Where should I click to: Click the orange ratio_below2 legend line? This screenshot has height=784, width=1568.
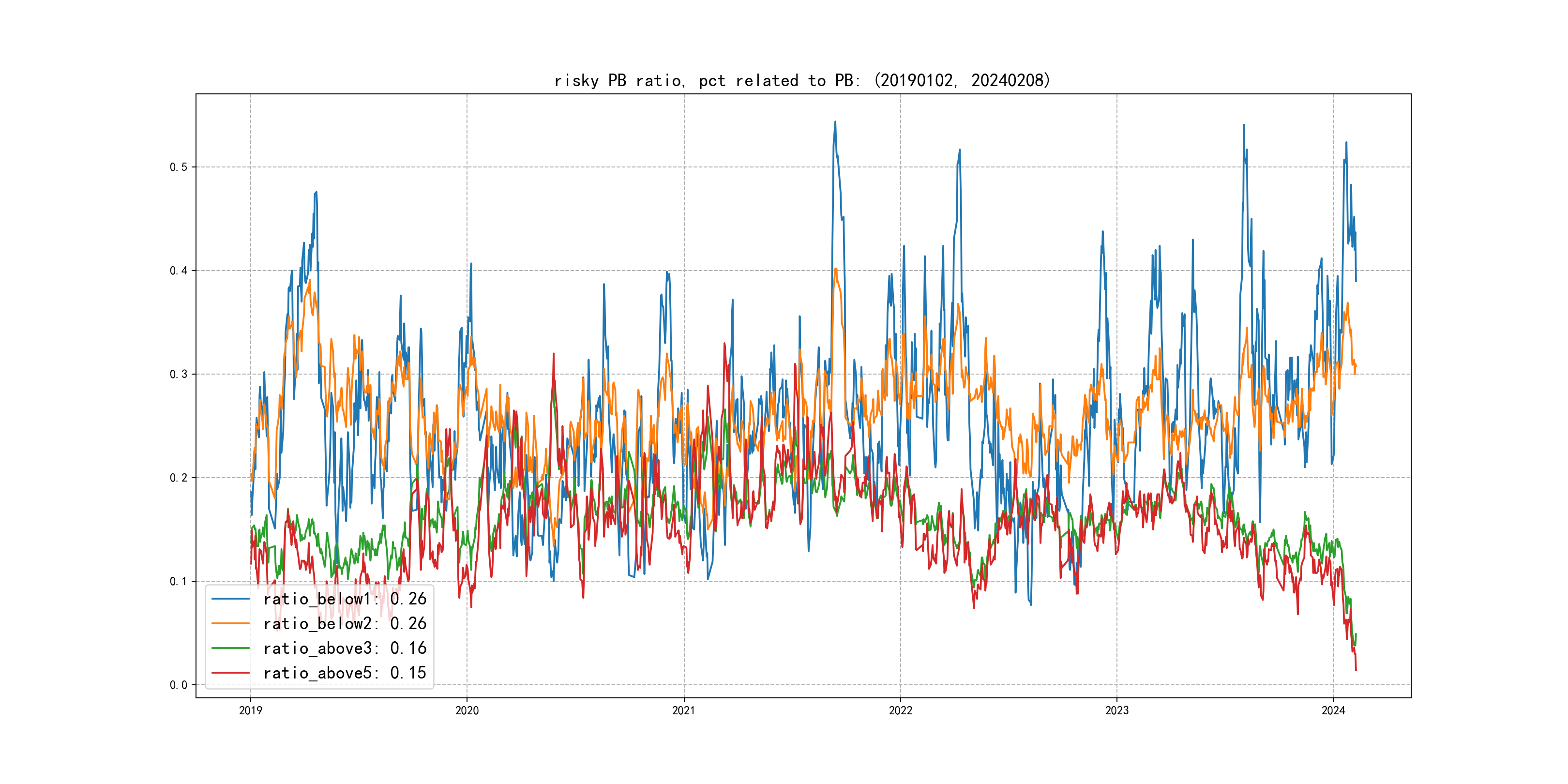pyautogui.click(x=230, y=623)
